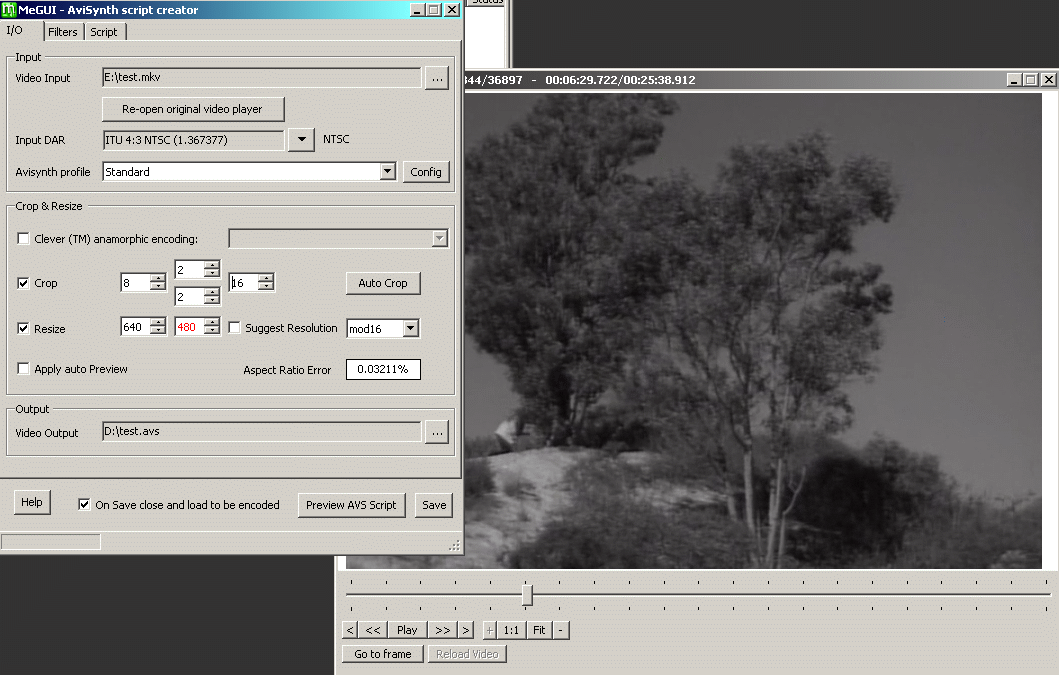
Task: Click the Help button
Action: (32, 502)
